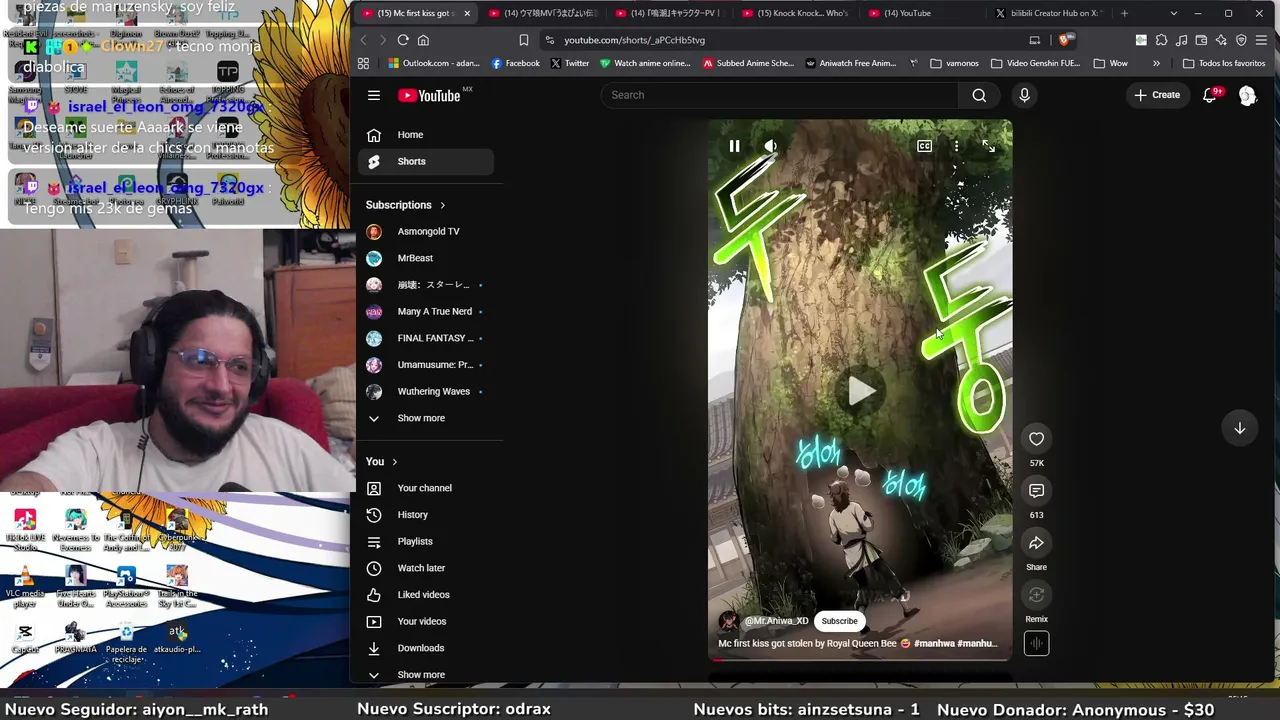The height and width of the screenshot is (720, 1280).
Task: Share the Short with the arrow icon
Action: pyautogui.click(x=1036, y=543)
